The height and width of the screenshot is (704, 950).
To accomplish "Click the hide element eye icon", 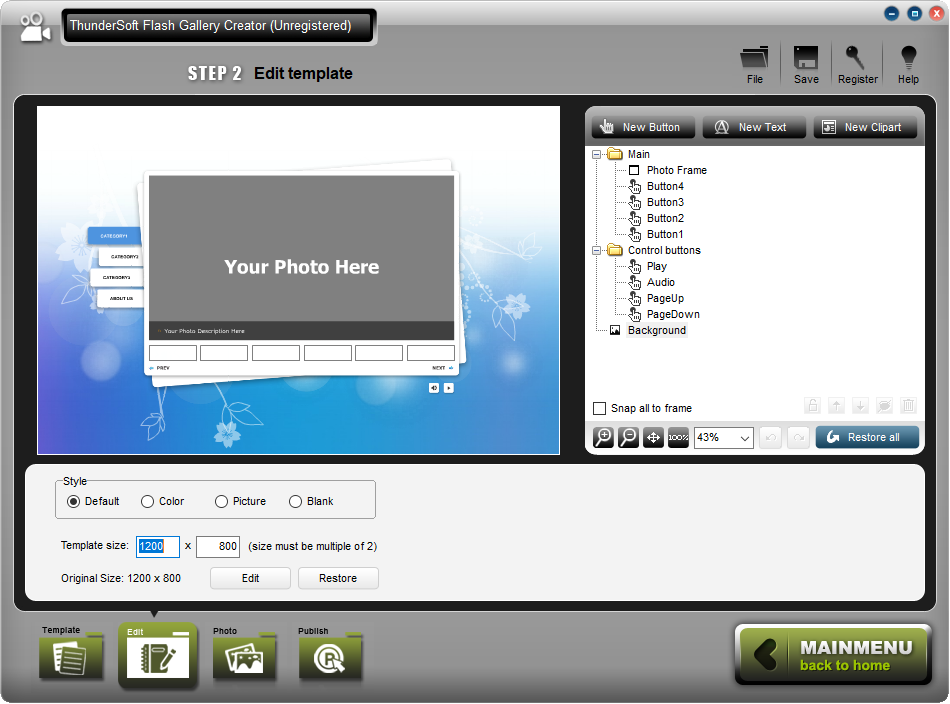I will 884,405.
